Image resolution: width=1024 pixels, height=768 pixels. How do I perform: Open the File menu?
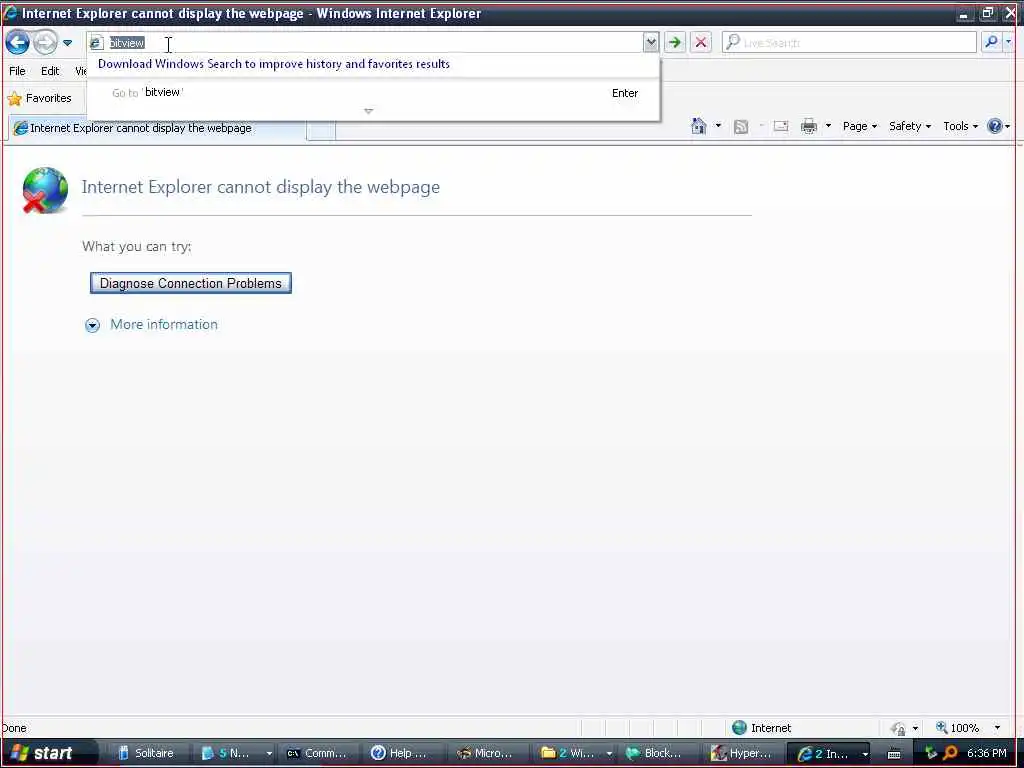click(18, 71)
